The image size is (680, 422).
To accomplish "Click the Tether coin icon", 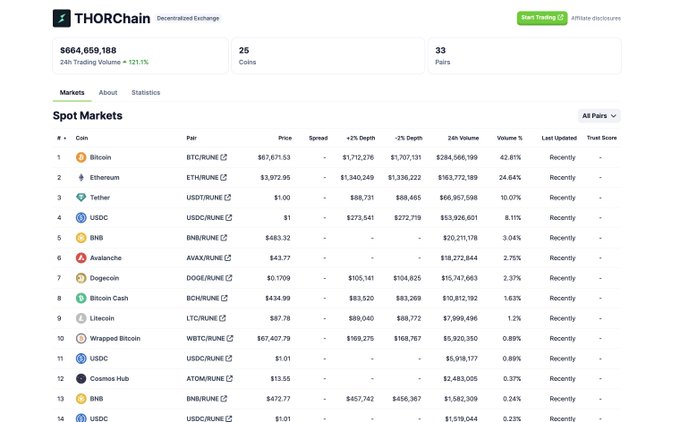I will (x=81, y=197).
